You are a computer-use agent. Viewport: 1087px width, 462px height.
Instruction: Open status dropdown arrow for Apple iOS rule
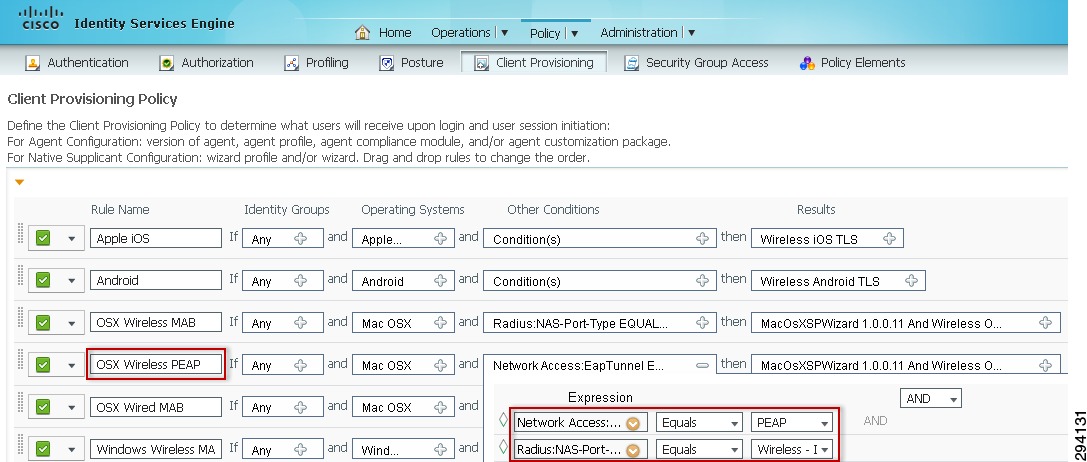point(71,239)
